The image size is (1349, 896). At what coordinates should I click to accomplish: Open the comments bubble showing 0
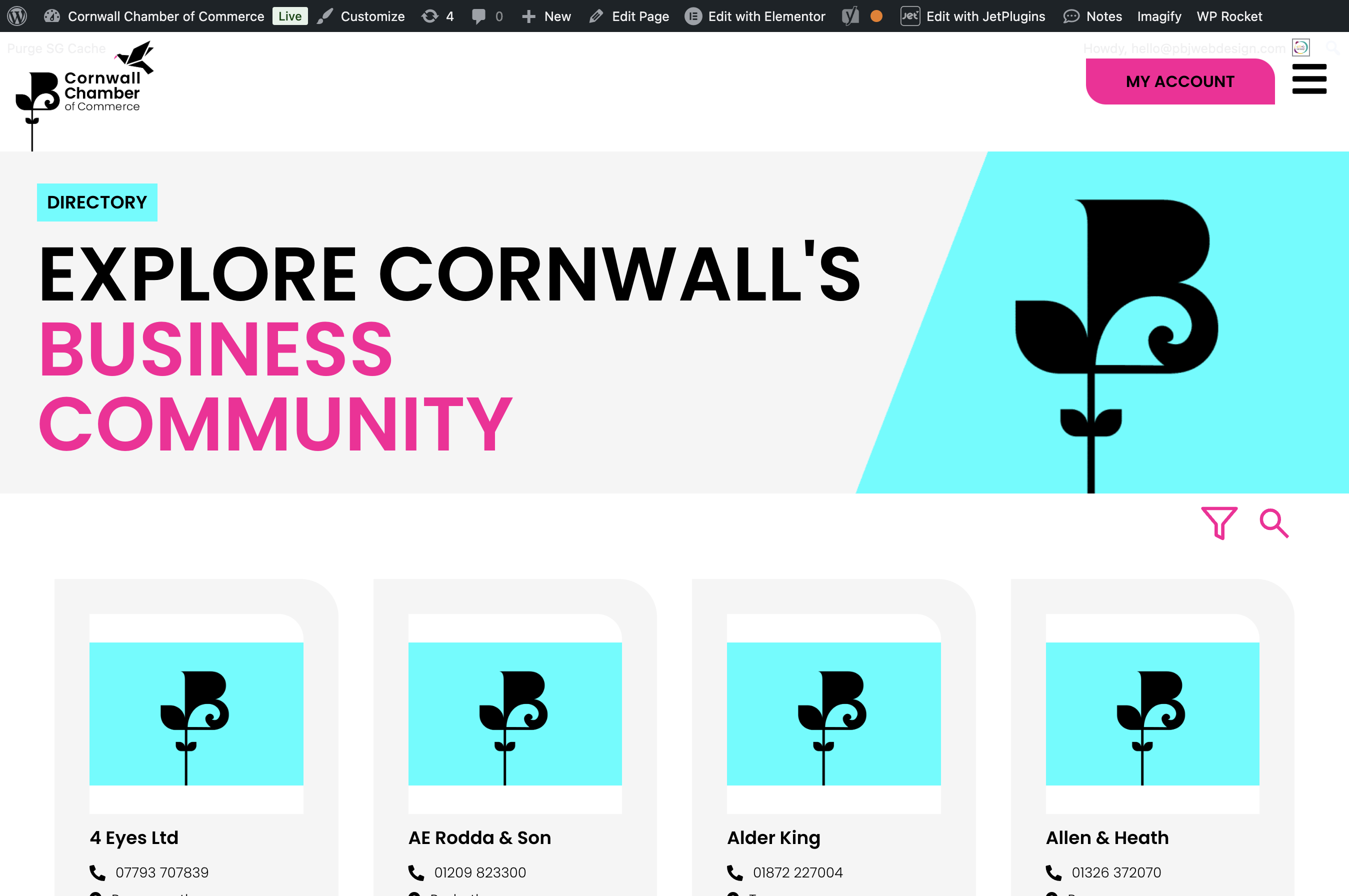click(x=487, y=16)
